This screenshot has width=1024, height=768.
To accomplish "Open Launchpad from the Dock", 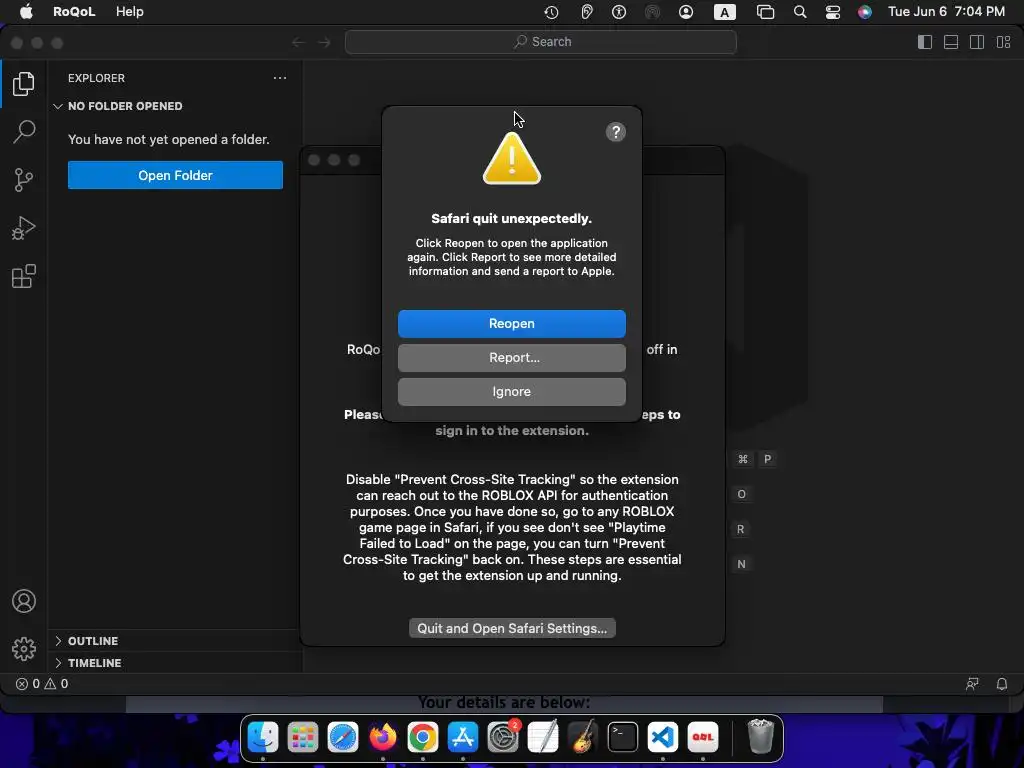I will 303,737.
